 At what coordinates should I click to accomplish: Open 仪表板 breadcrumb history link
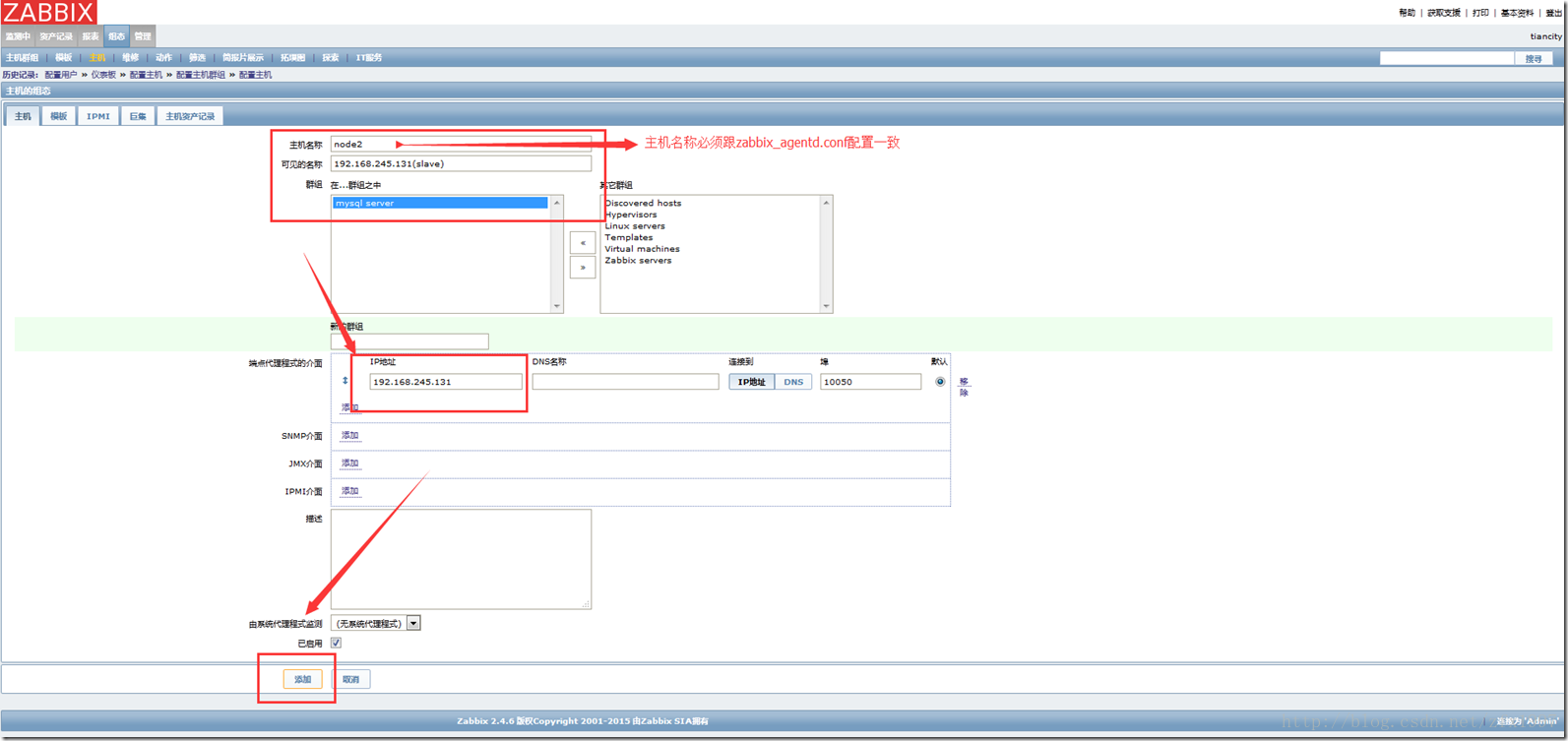point(103,75)
